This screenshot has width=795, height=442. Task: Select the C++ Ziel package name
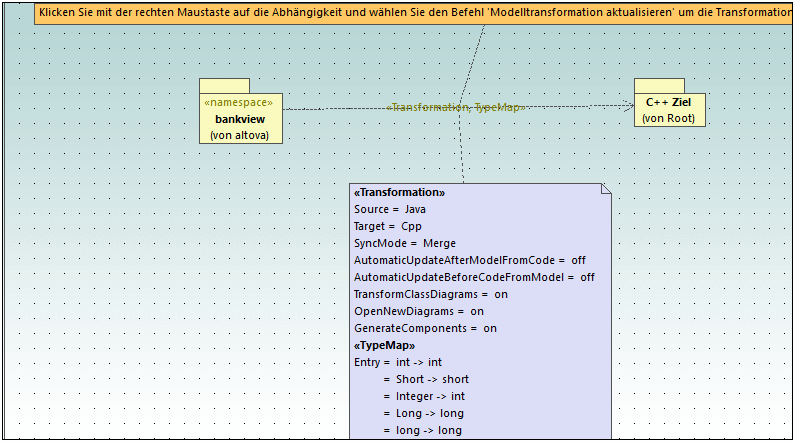tap(670, 103)
